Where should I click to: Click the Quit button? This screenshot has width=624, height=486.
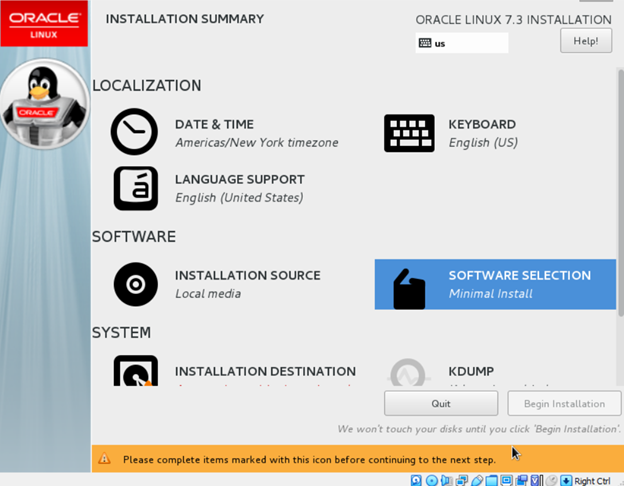441,403
